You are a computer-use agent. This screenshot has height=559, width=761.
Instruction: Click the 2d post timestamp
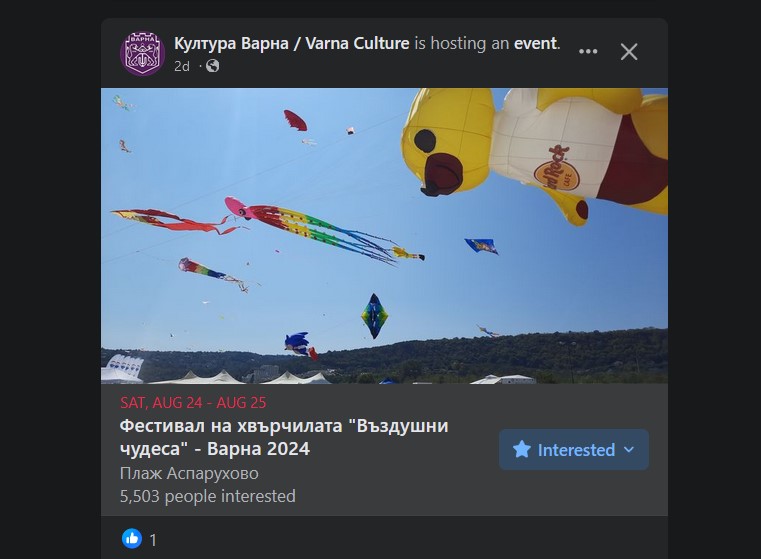pos(182,66)
